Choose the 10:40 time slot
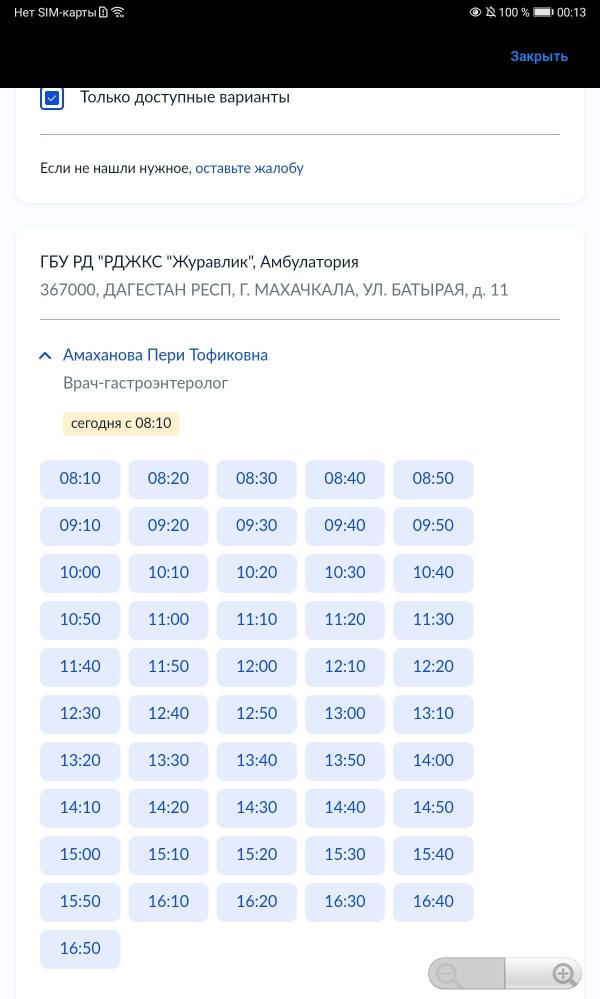 click(432, 572)
